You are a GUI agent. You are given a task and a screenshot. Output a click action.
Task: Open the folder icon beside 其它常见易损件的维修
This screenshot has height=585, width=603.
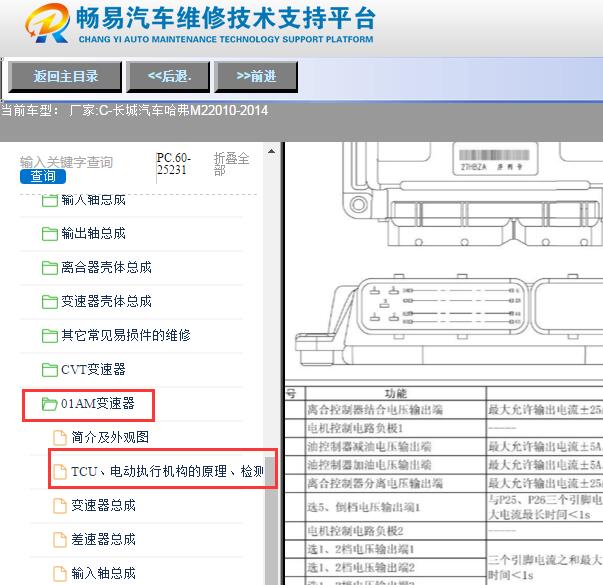[x=50, y=335]
